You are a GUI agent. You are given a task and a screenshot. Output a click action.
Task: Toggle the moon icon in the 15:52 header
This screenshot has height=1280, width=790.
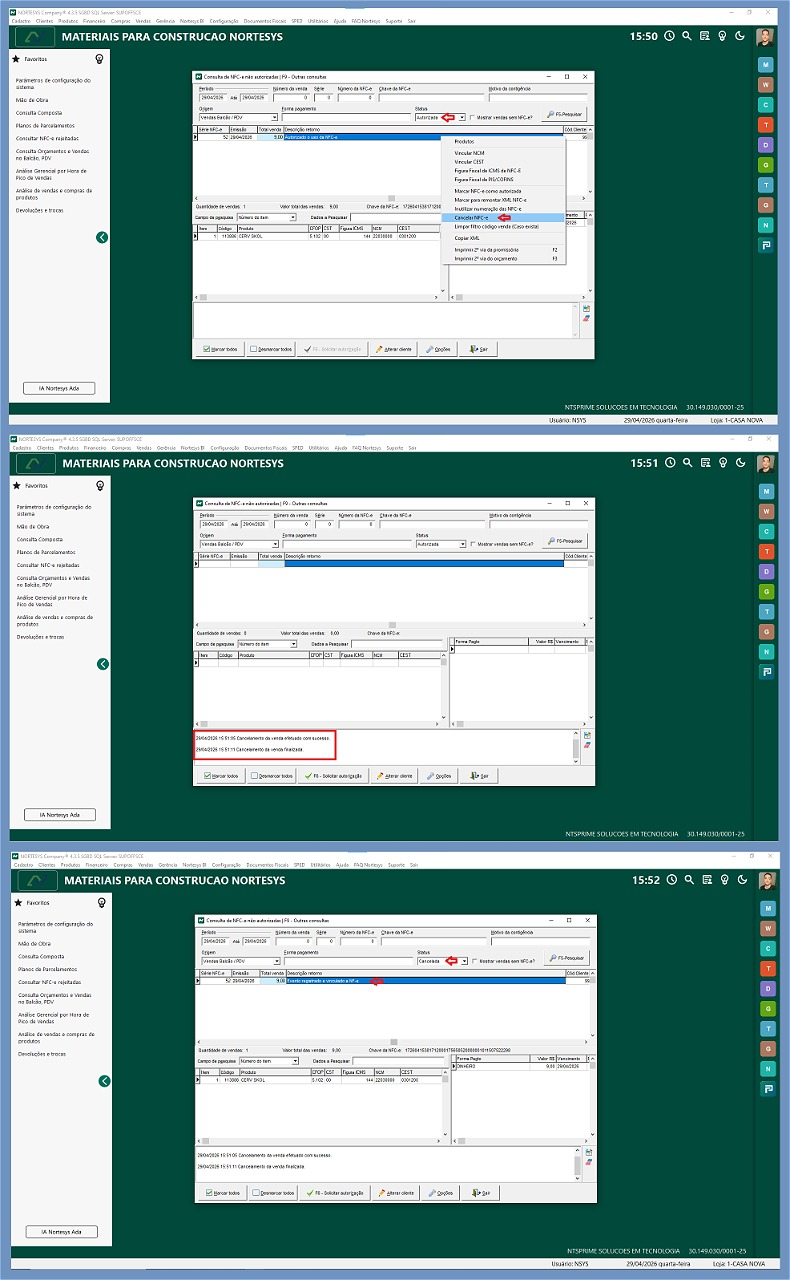(x=740, y=881)
